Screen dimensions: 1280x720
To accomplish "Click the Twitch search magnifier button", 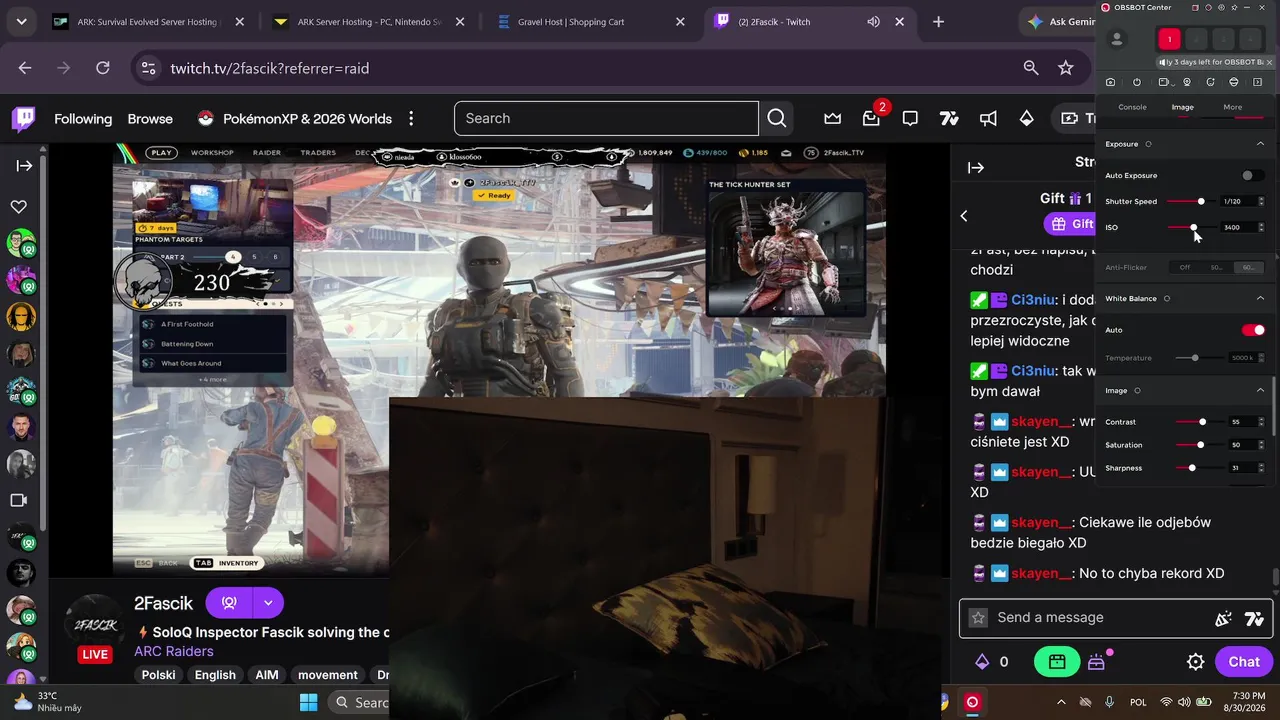I will tap(777, 118).
